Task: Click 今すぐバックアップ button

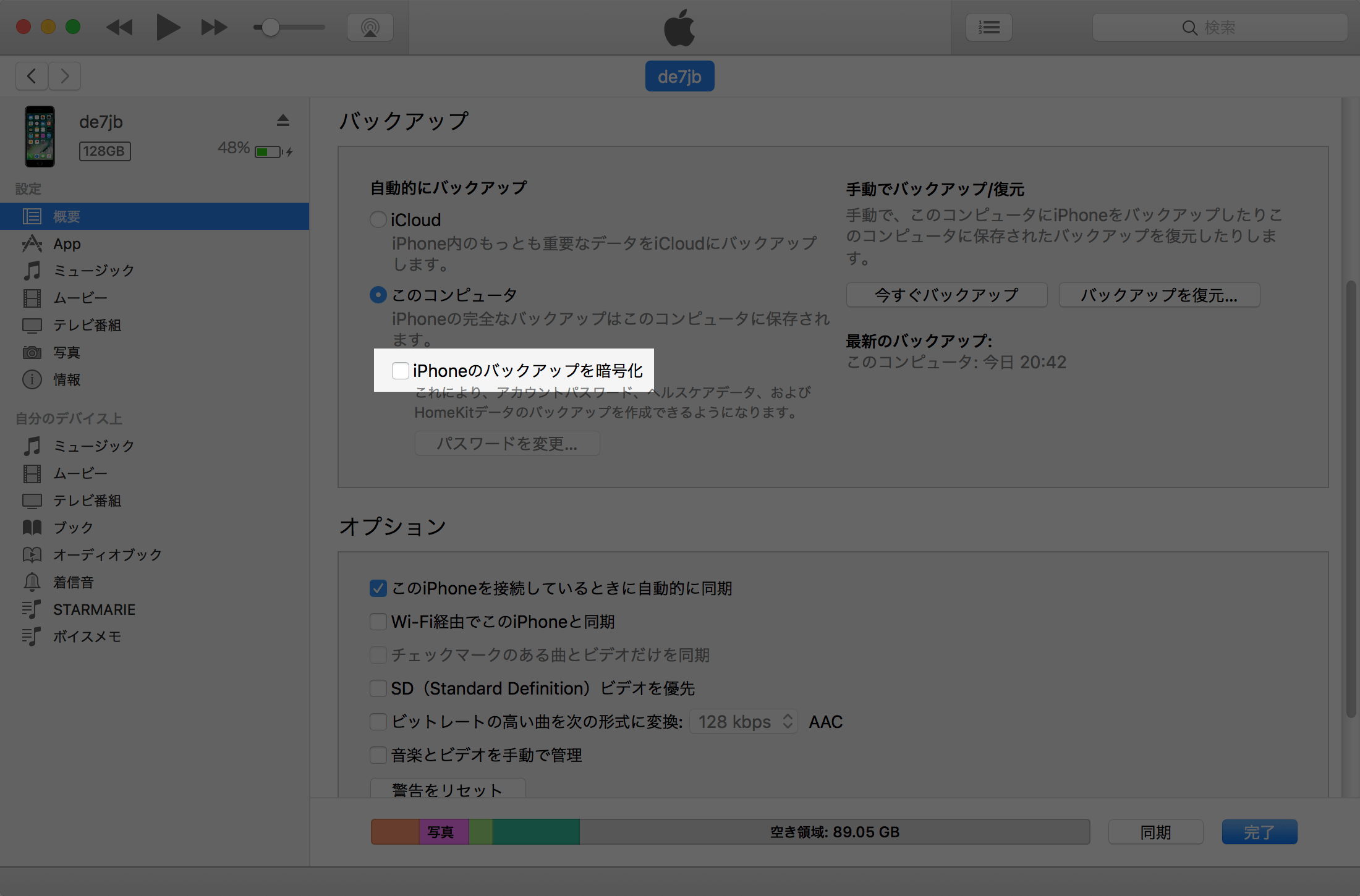Action: pos(946,295)
